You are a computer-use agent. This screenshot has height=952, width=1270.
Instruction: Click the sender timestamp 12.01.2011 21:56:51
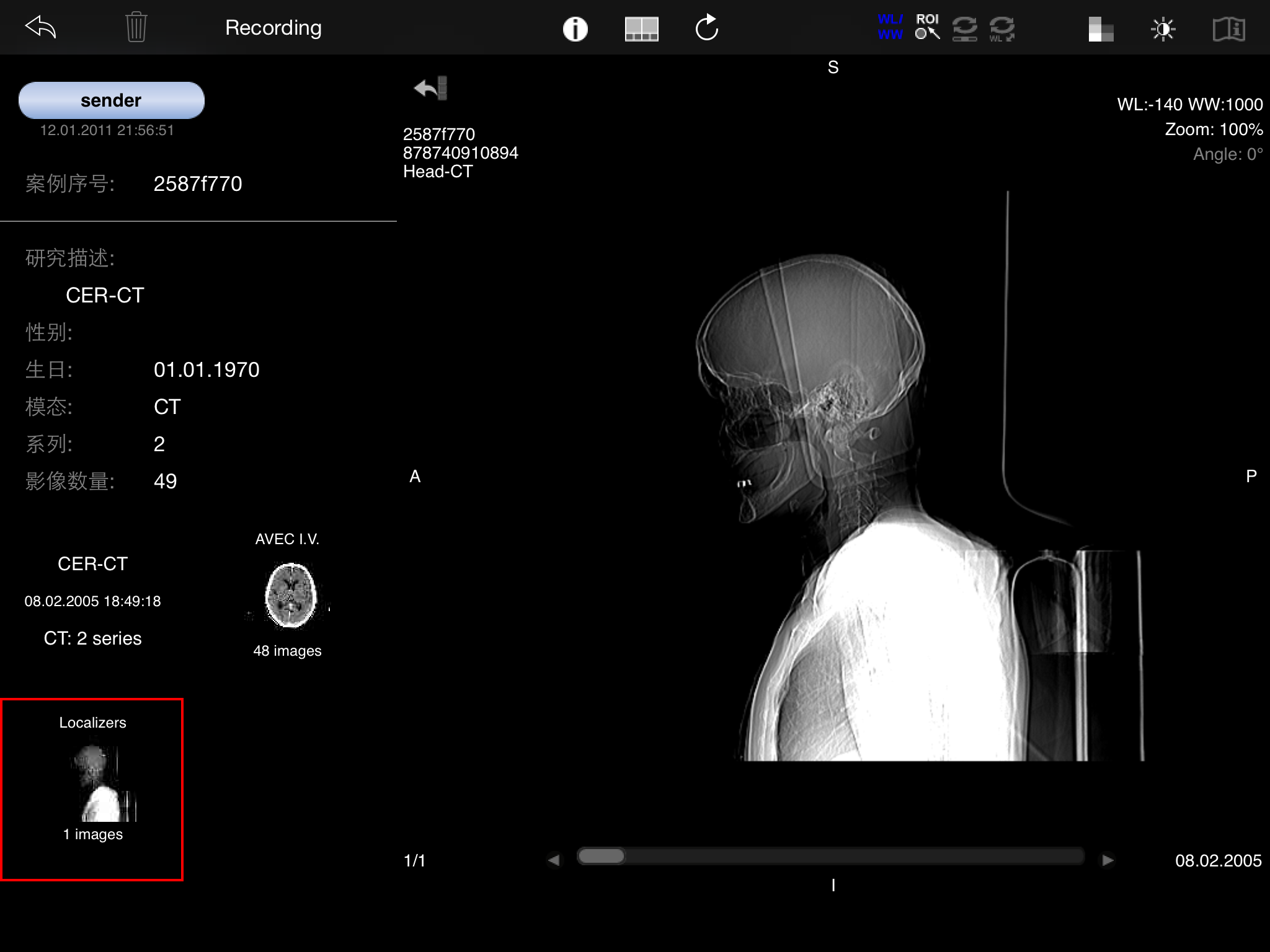pos(107,130)
